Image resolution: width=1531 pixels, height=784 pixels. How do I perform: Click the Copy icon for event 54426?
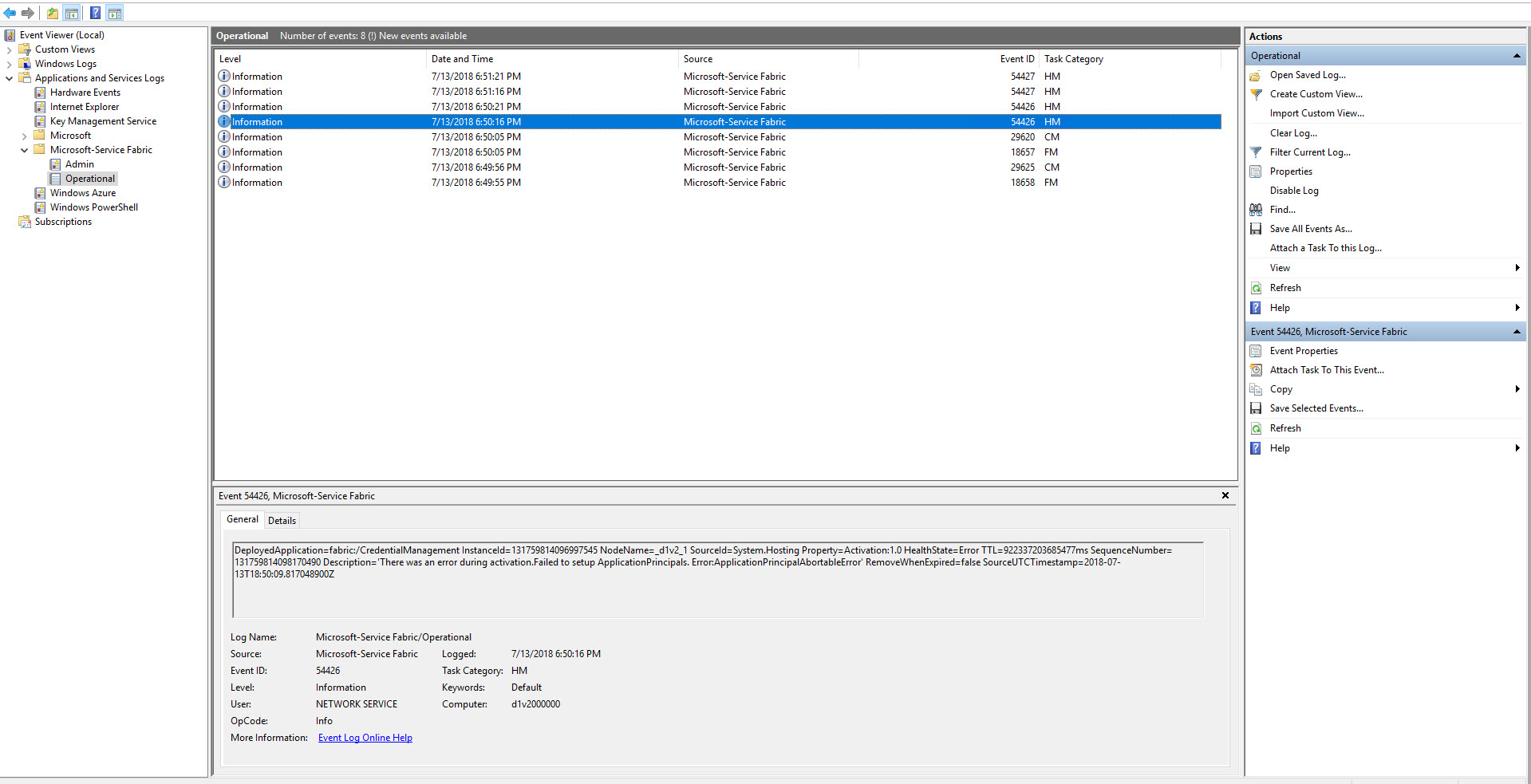tap(1256, 389)
